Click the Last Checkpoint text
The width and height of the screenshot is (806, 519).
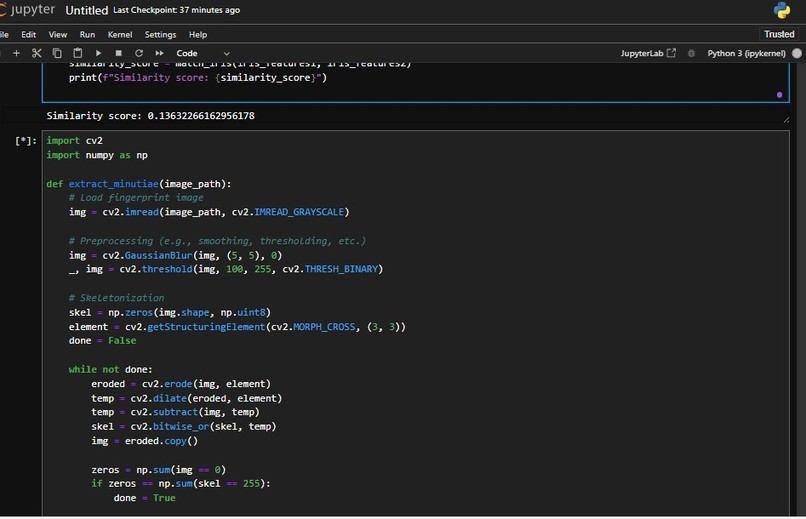[x=176, y=10]
